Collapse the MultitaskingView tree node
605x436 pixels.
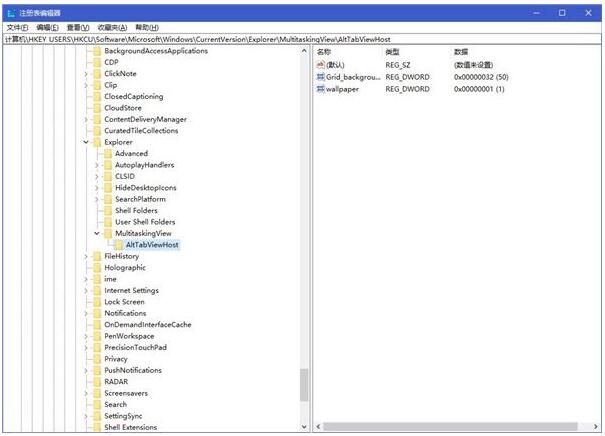click(97, 233)
